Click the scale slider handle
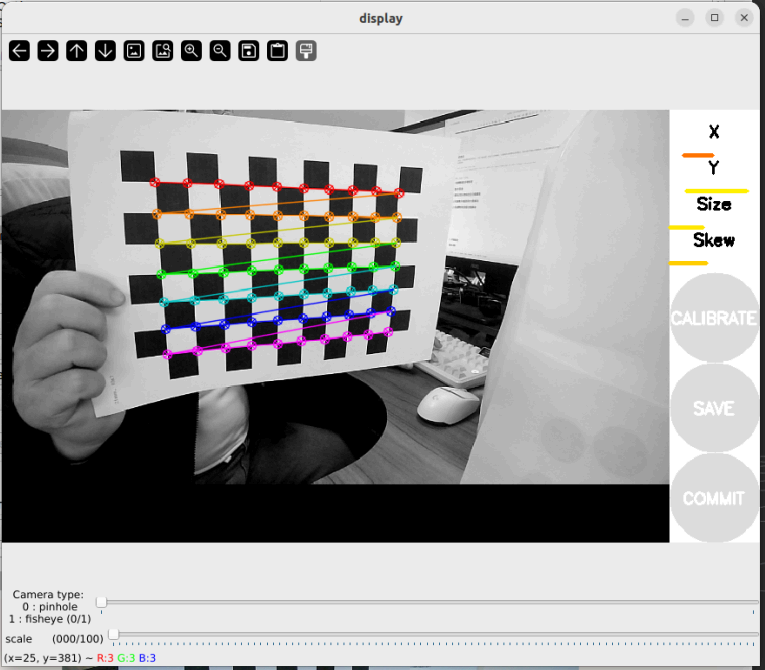The image size is (765, 670). 113,634
